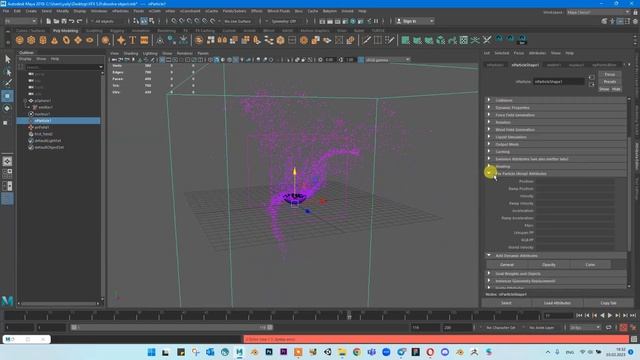Create a polygon cube from the shelf
Viewport: 640px width, 360px height.
[31, 40]
